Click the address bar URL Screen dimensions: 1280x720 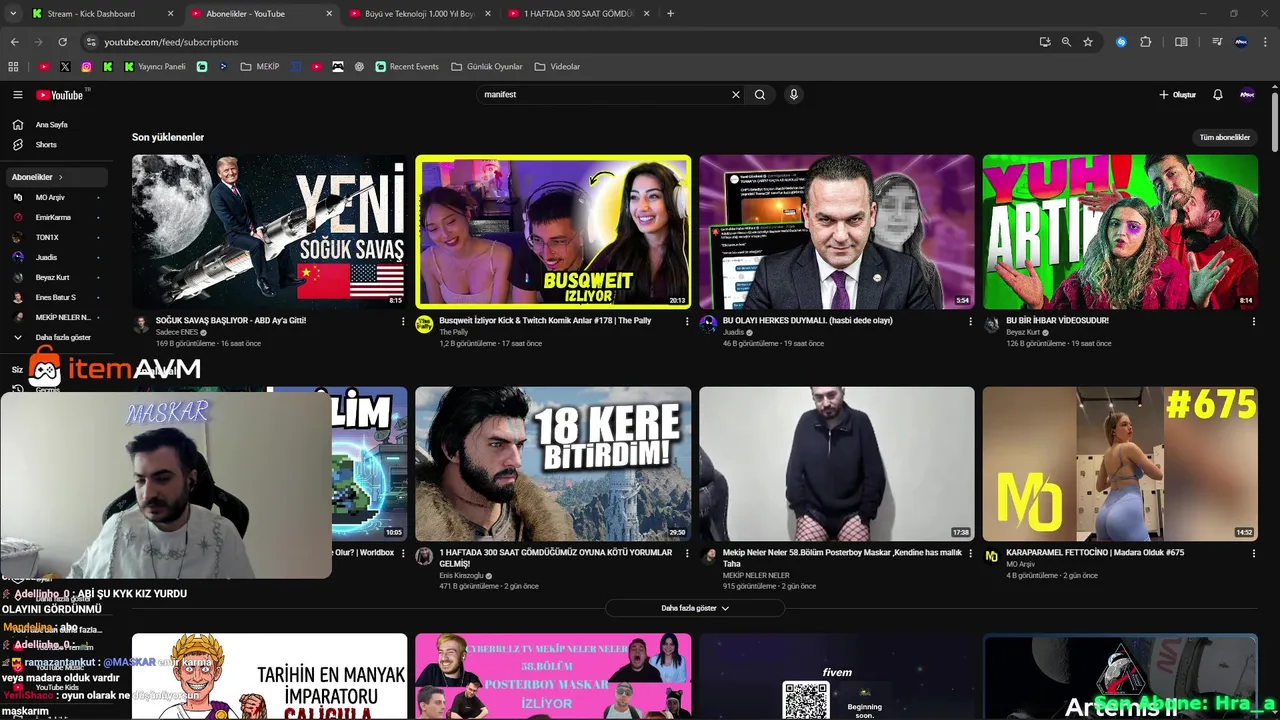[171, 42]
